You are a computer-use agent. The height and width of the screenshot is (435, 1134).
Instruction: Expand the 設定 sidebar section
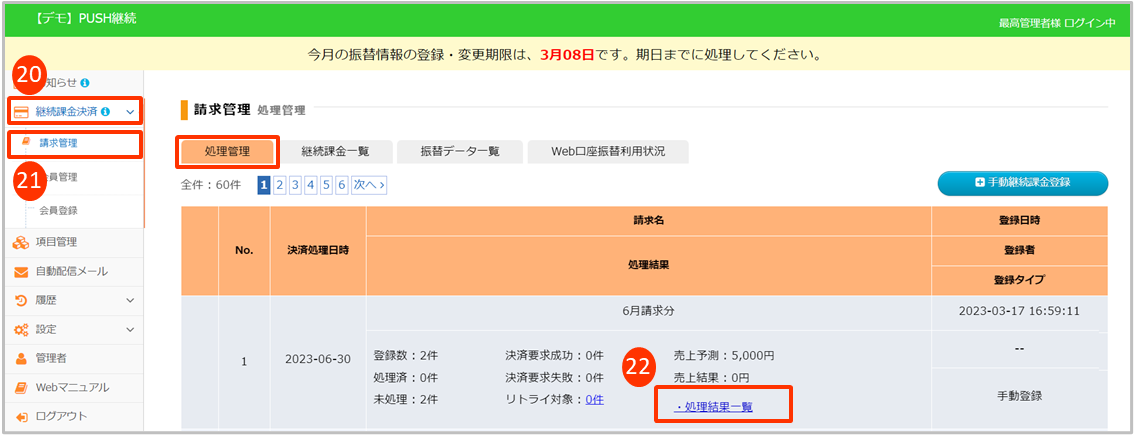pos(130,329)
